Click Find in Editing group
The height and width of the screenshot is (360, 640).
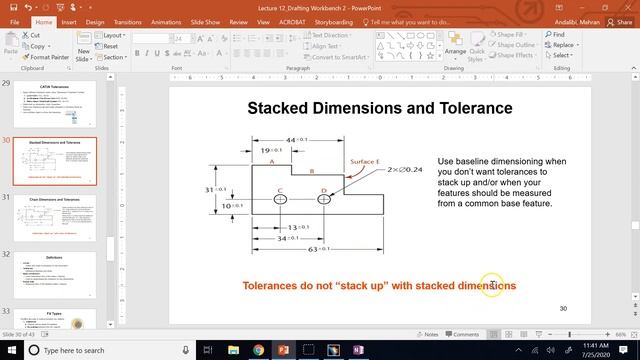pyautogui.click(x=555, y=35)
